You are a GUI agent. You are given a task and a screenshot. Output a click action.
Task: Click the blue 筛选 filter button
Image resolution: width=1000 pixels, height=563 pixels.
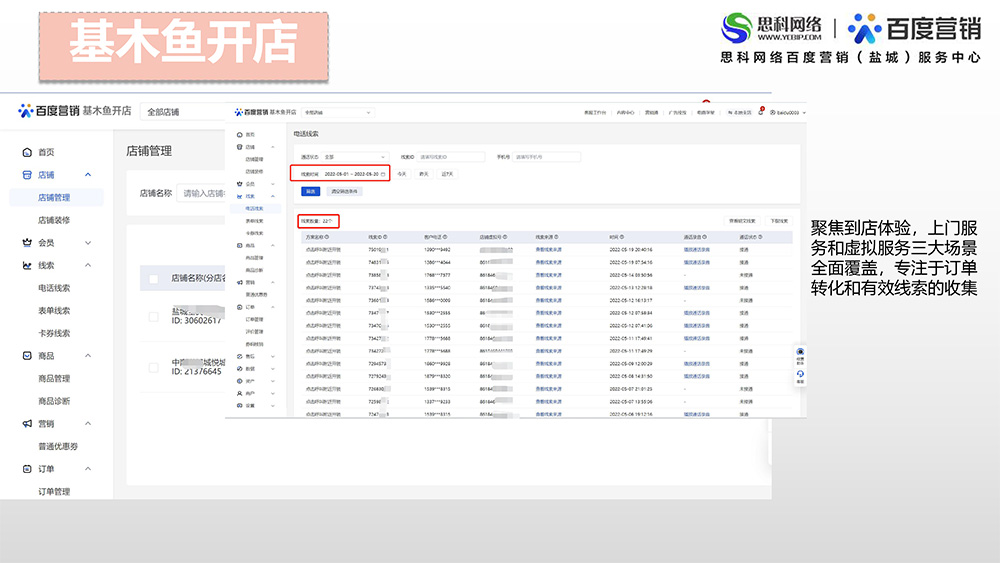(310, 191)
